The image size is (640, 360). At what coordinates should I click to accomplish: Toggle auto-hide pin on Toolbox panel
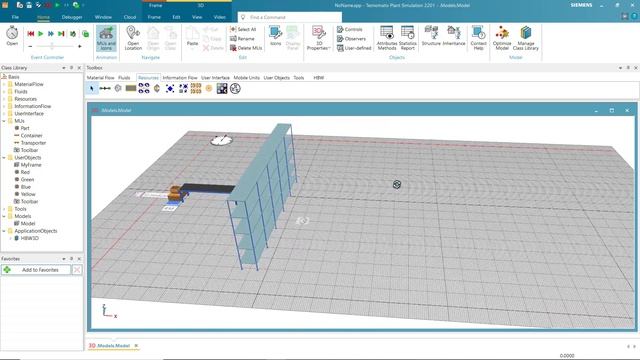coord(628,68)
